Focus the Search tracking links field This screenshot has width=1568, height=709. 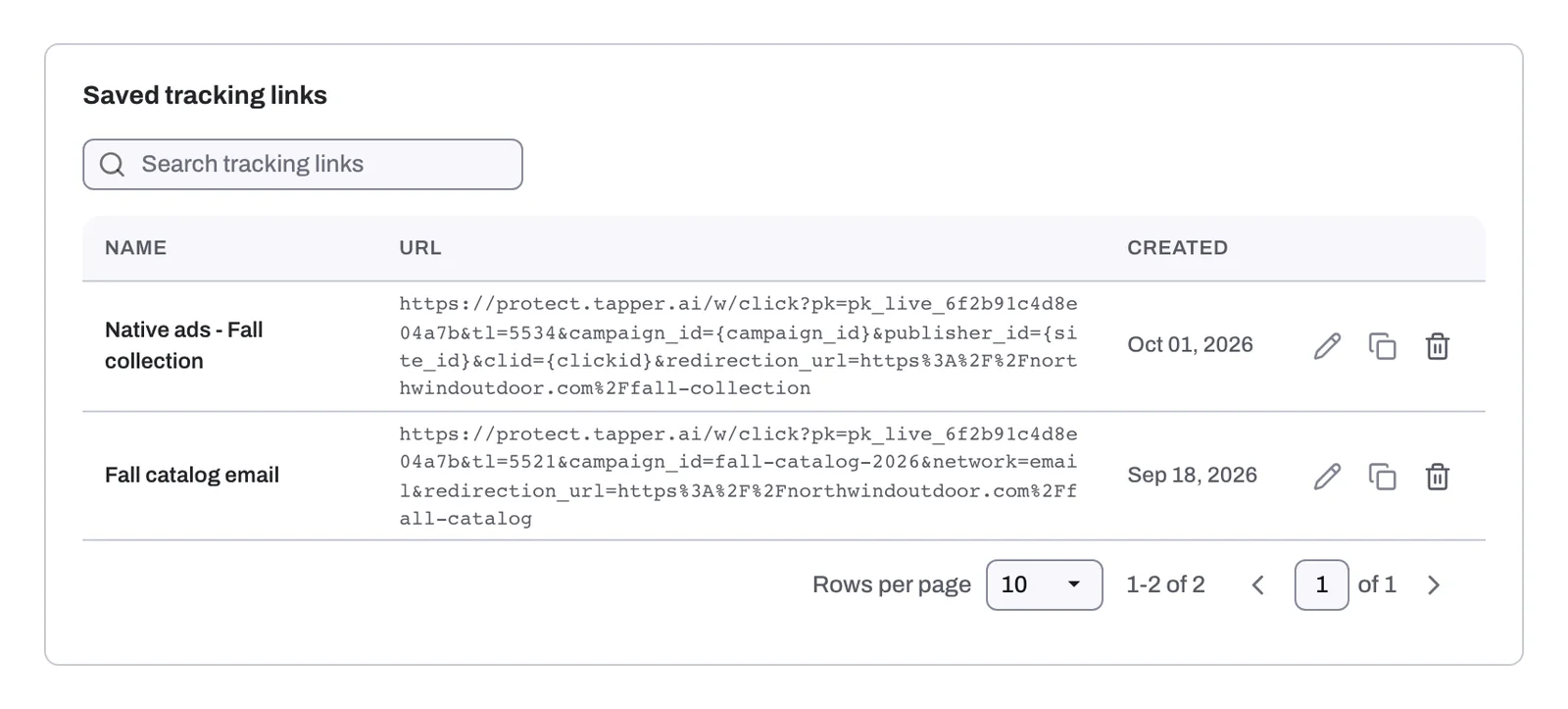(x=303, y=165)
